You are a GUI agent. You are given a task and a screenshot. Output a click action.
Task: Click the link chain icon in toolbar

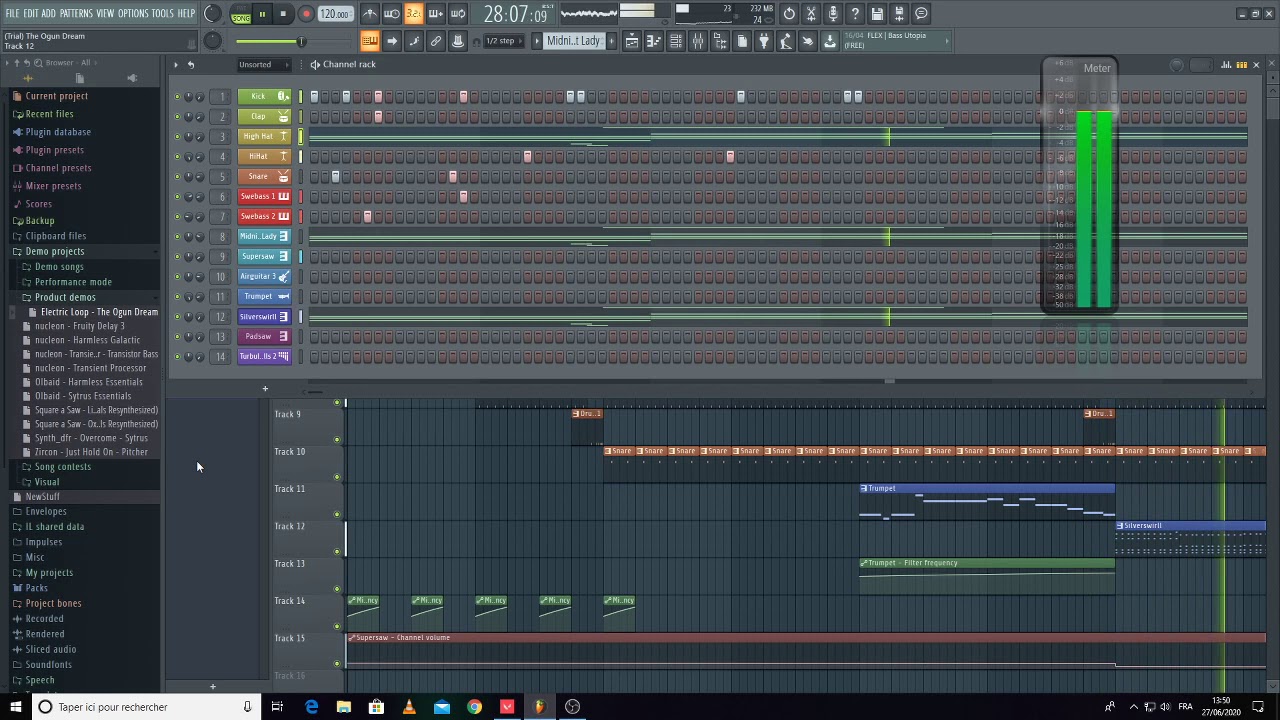[436, 41]
